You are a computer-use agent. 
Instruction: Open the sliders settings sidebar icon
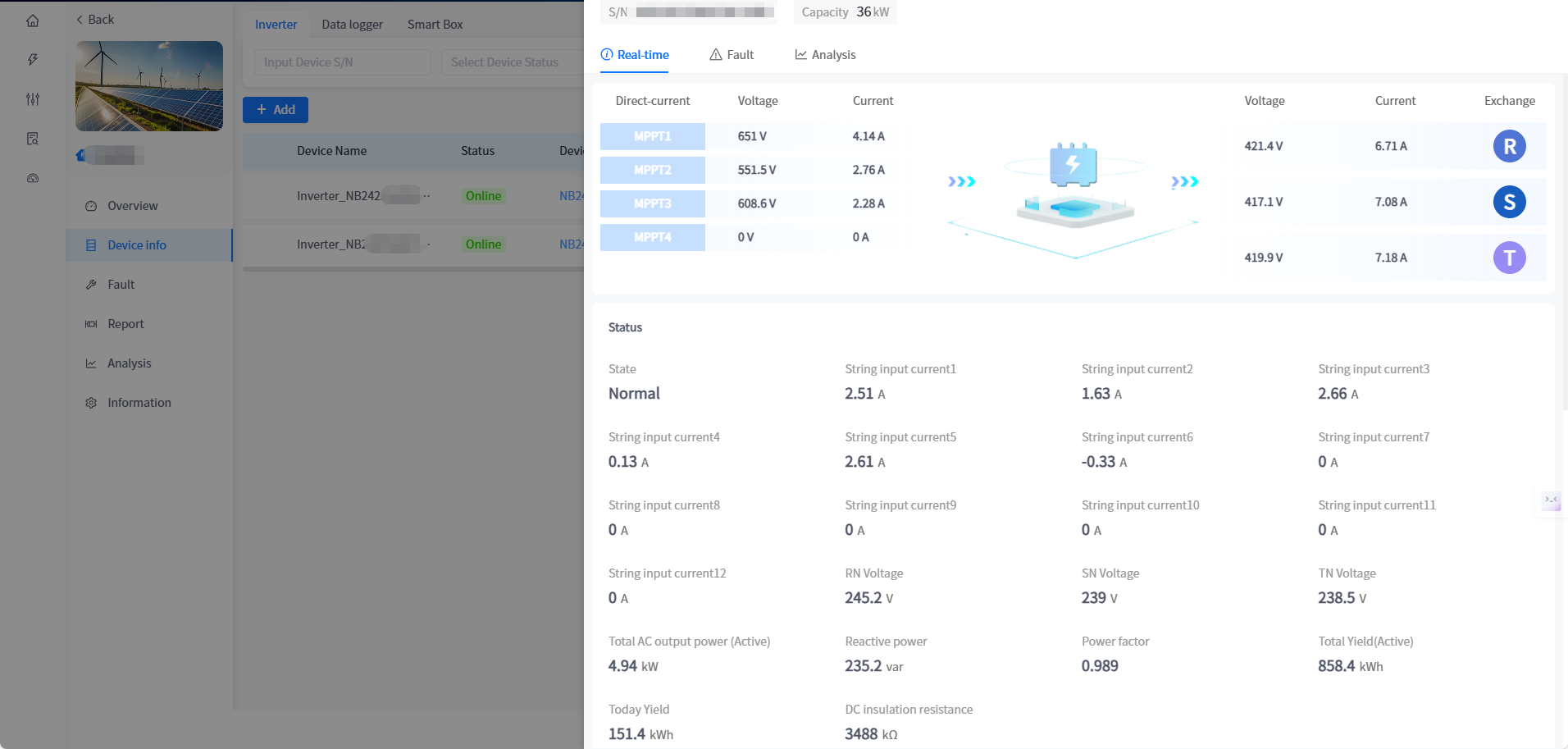(33, 99)
